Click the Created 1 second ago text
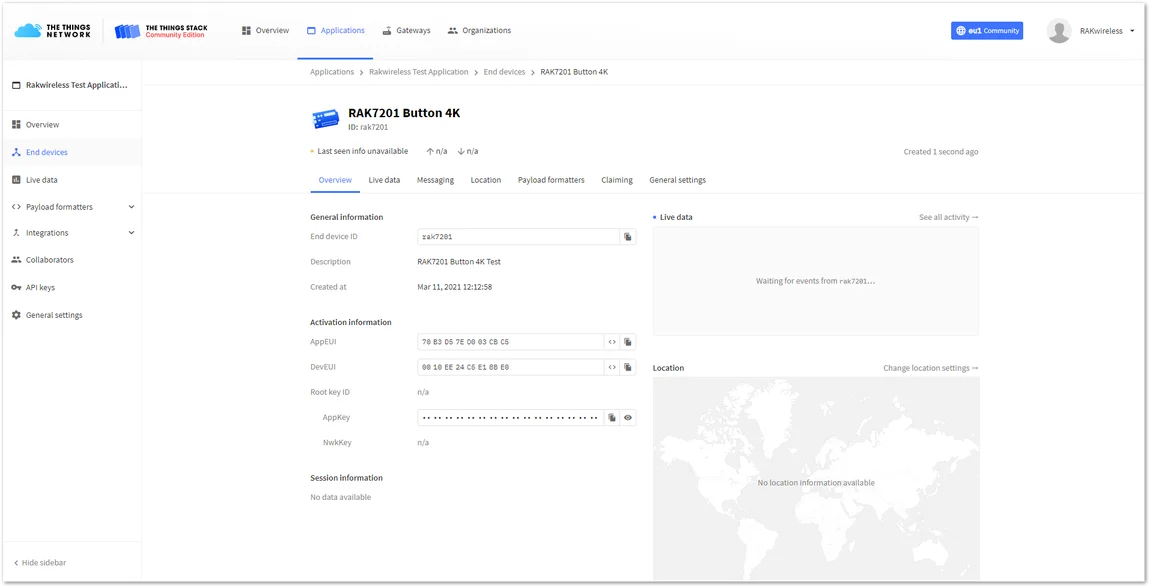Screen dimensions: 1150x587 941,152
